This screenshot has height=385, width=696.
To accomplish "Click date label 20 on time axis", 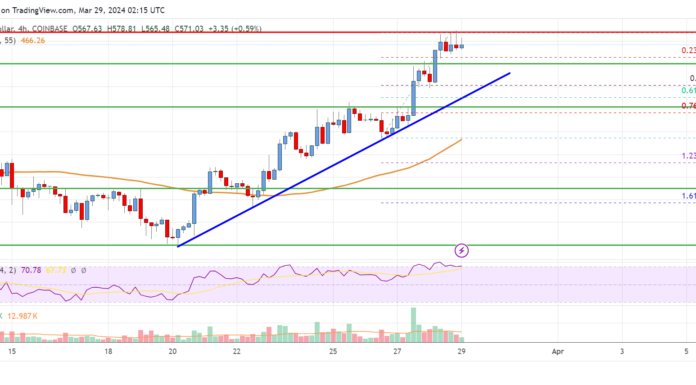I will [x=172, y=351].
